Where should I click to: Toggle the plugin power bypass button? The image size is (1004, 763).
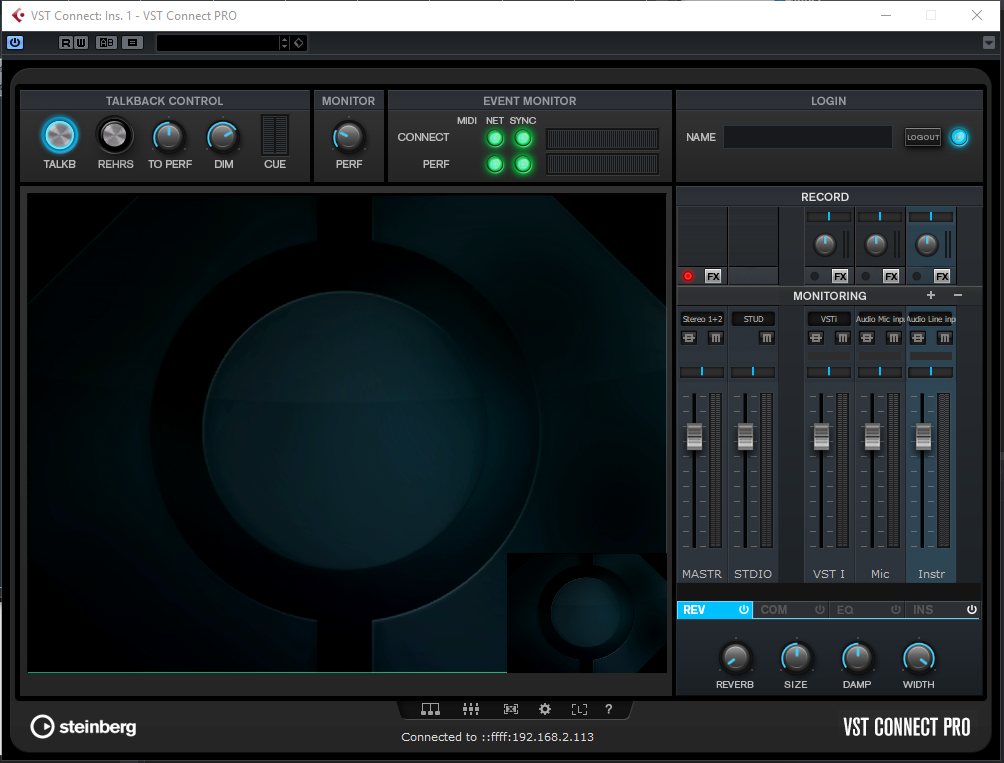click(15, 42)
